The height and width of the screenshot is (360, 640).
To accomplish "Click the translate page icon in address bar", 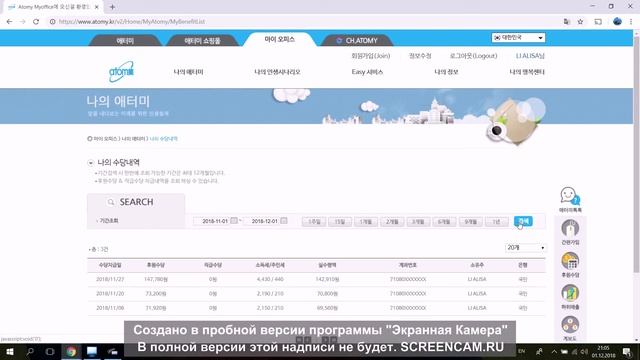I will [x=567, y=22].
